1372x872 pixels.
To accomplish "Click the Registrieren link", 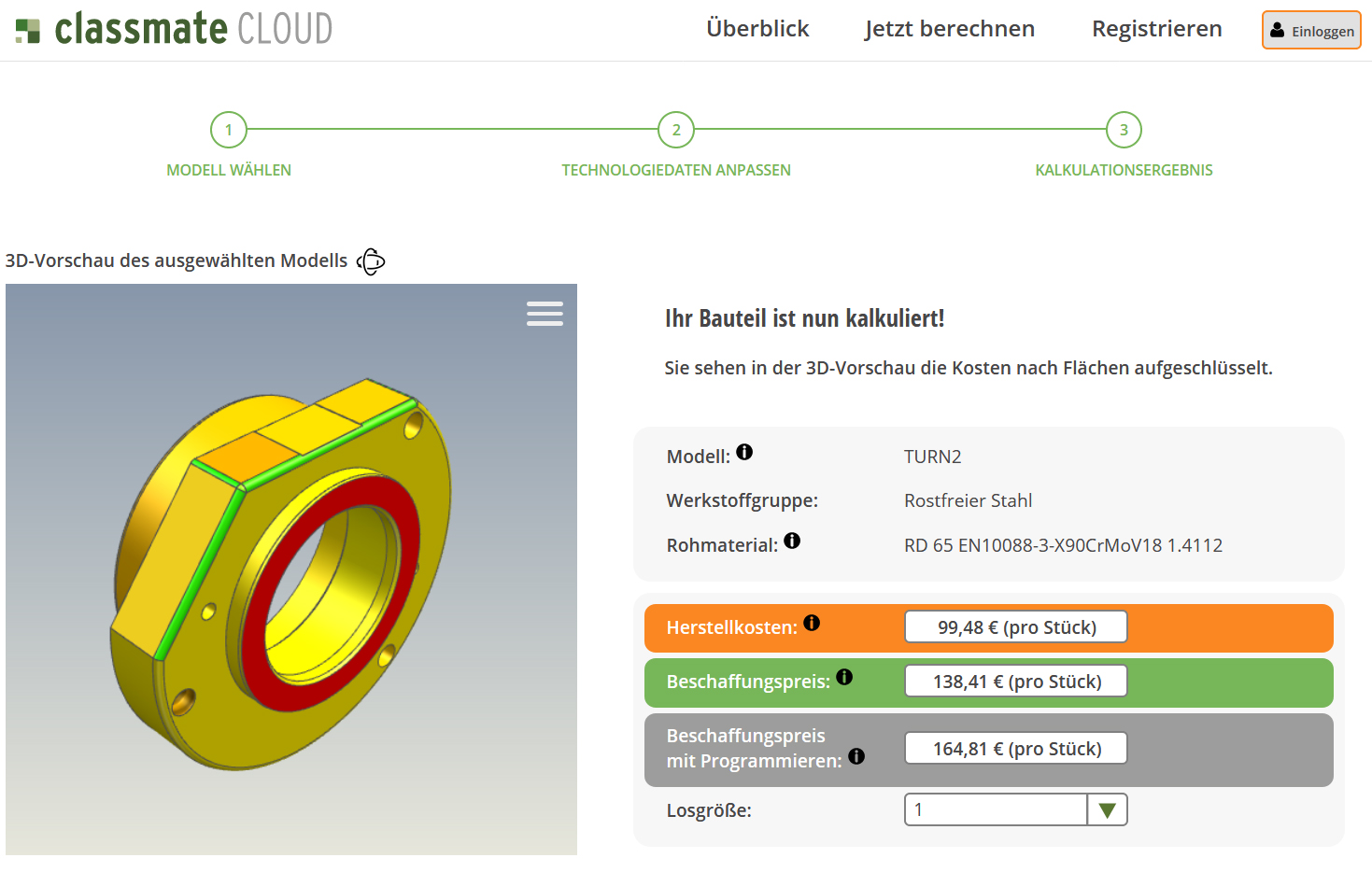I will click(x=1156, y=29).
